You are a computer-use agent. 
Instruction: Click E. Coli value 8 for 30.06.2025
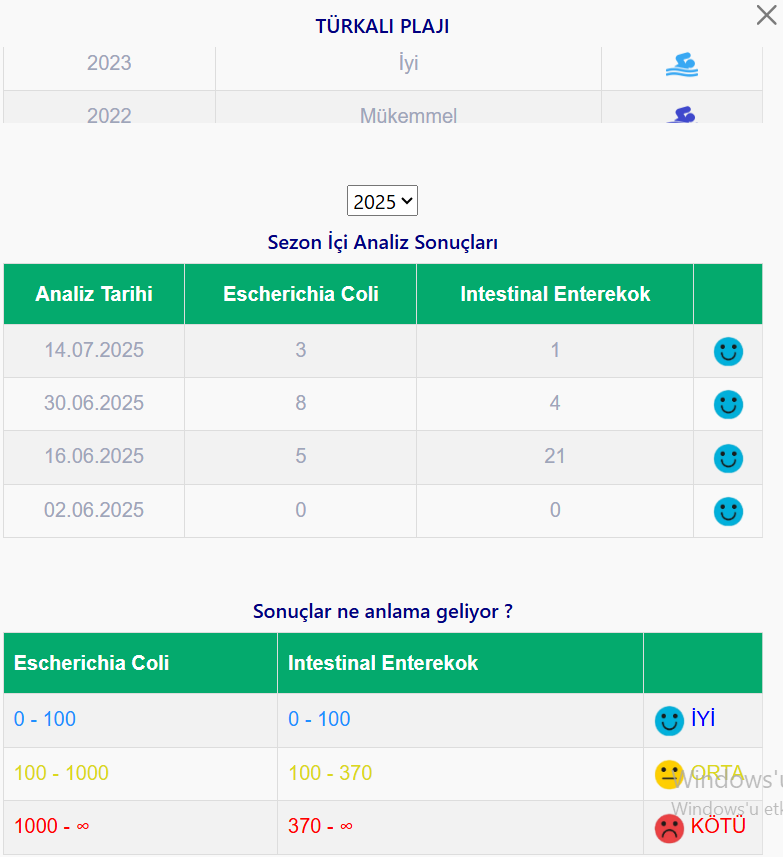pos(301,403)
